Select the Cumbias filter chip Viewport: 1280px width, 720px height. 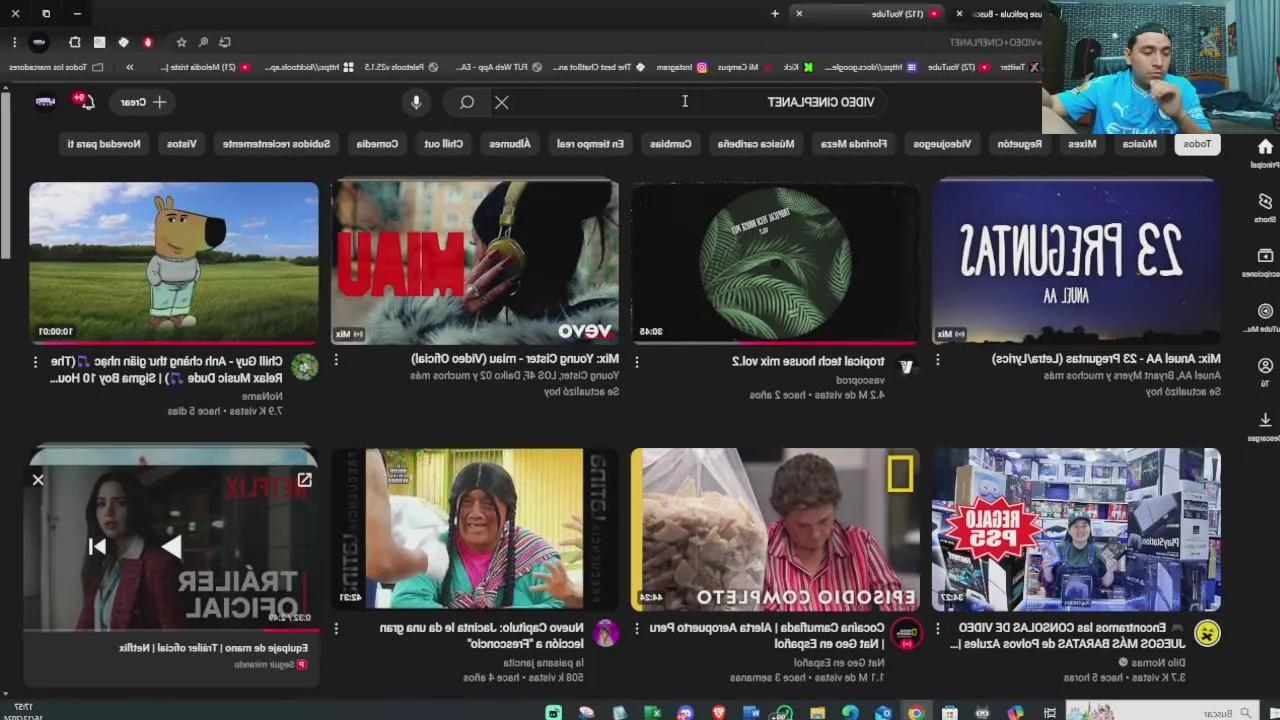tap(671, 144)
